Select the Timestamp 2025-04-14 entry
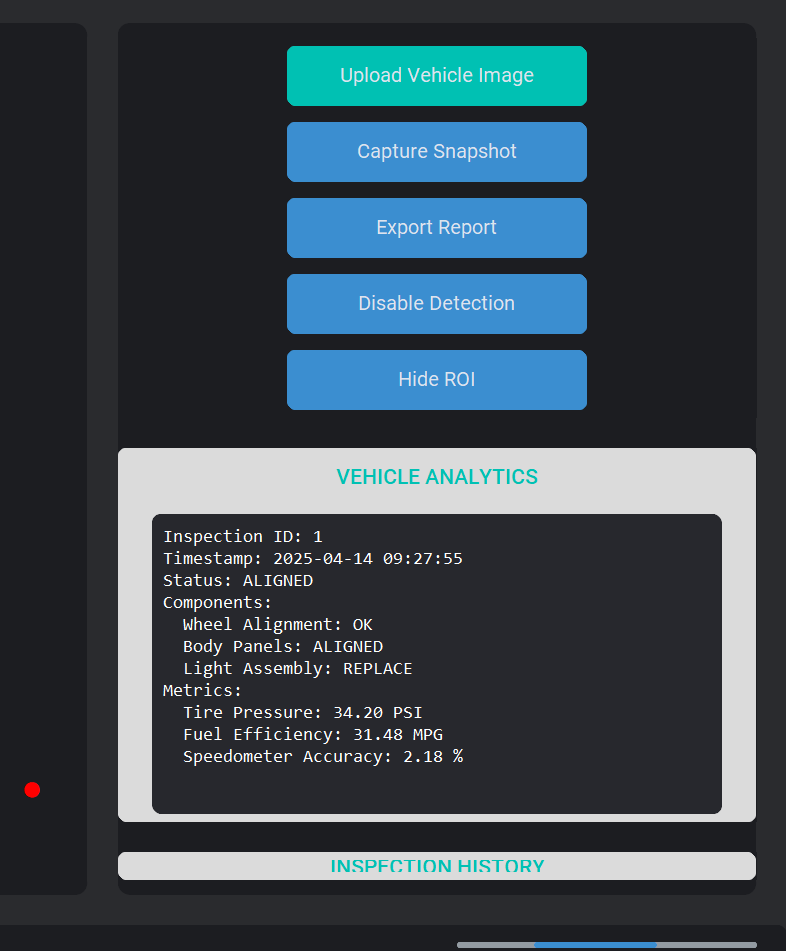The image size is (786, 951). point(312,559)
